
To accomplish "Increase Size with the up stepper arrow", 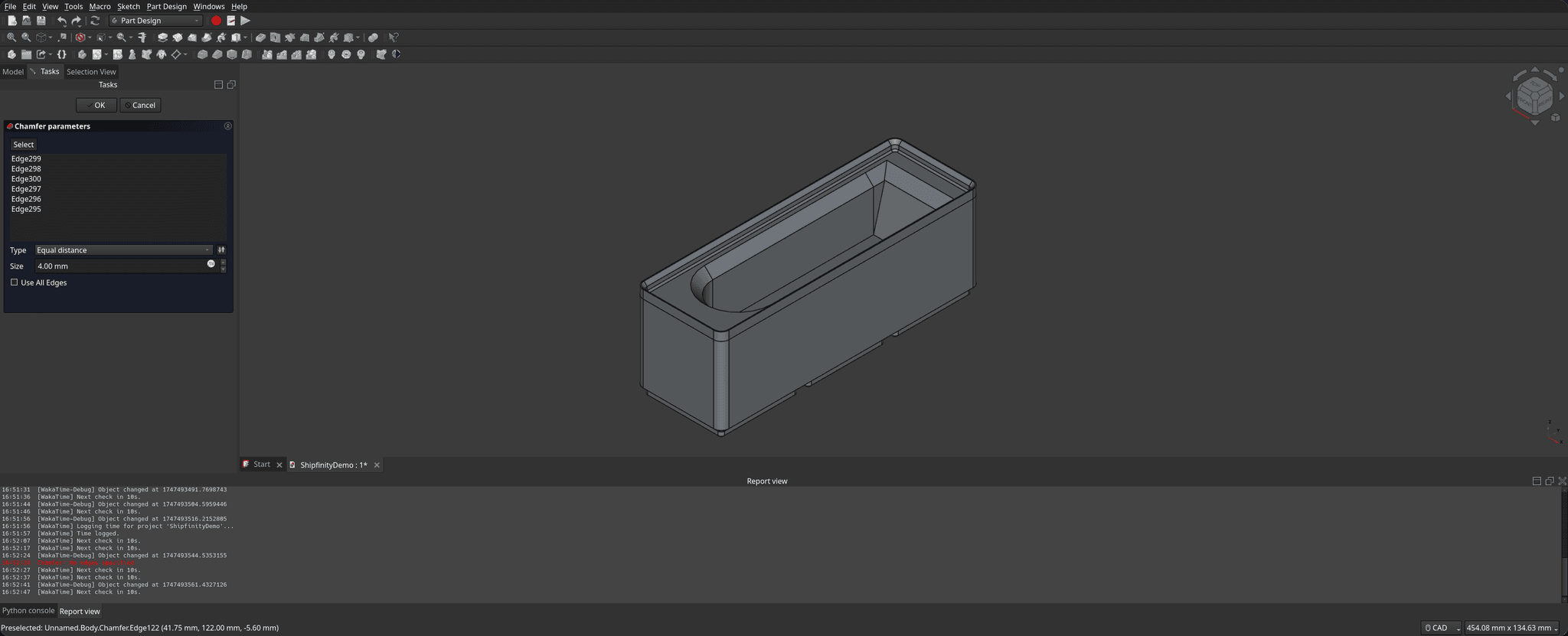I will [223, 263].
